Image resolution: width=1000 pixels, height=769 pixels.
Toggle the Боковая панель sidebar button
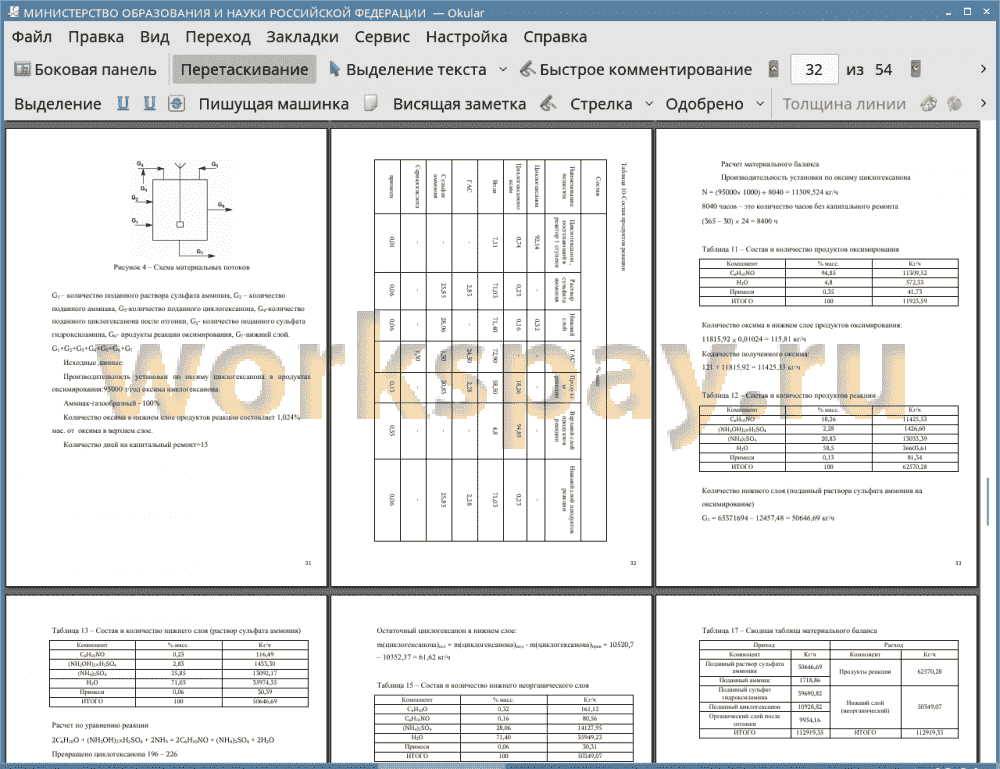(85, 70)
